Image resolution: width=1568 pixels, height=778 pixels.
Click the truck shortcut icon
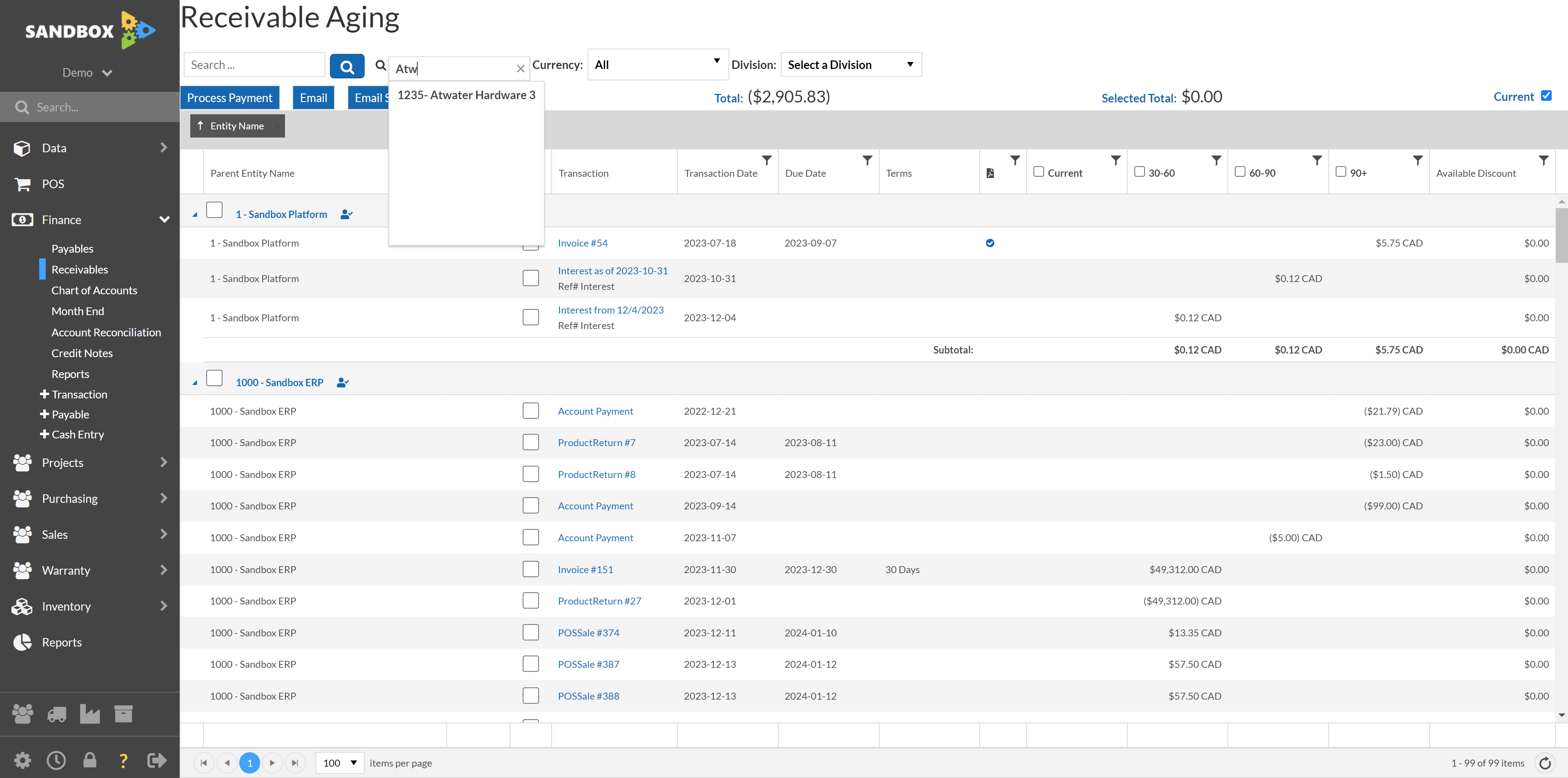[57, 714]
